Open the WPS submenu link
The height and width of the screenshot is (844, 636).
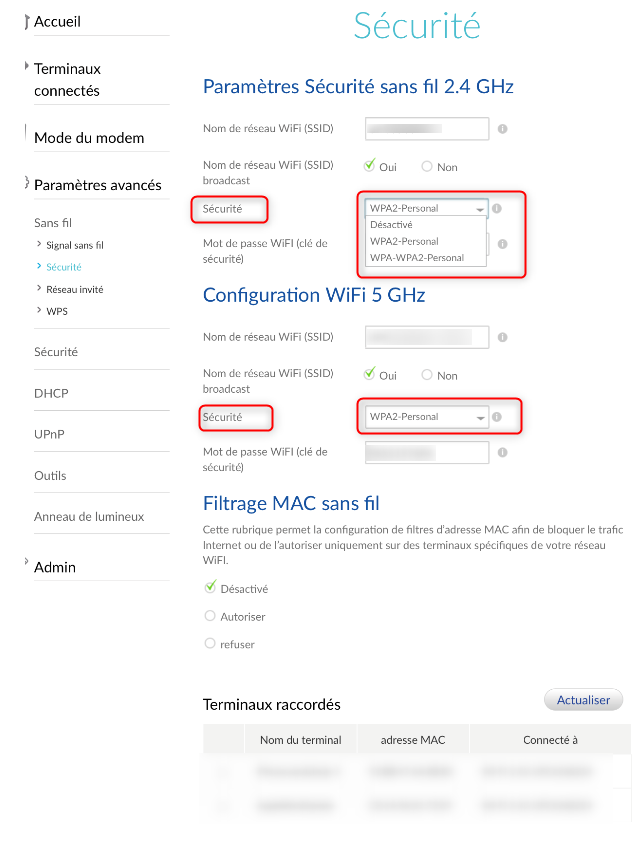pos(57,311)
